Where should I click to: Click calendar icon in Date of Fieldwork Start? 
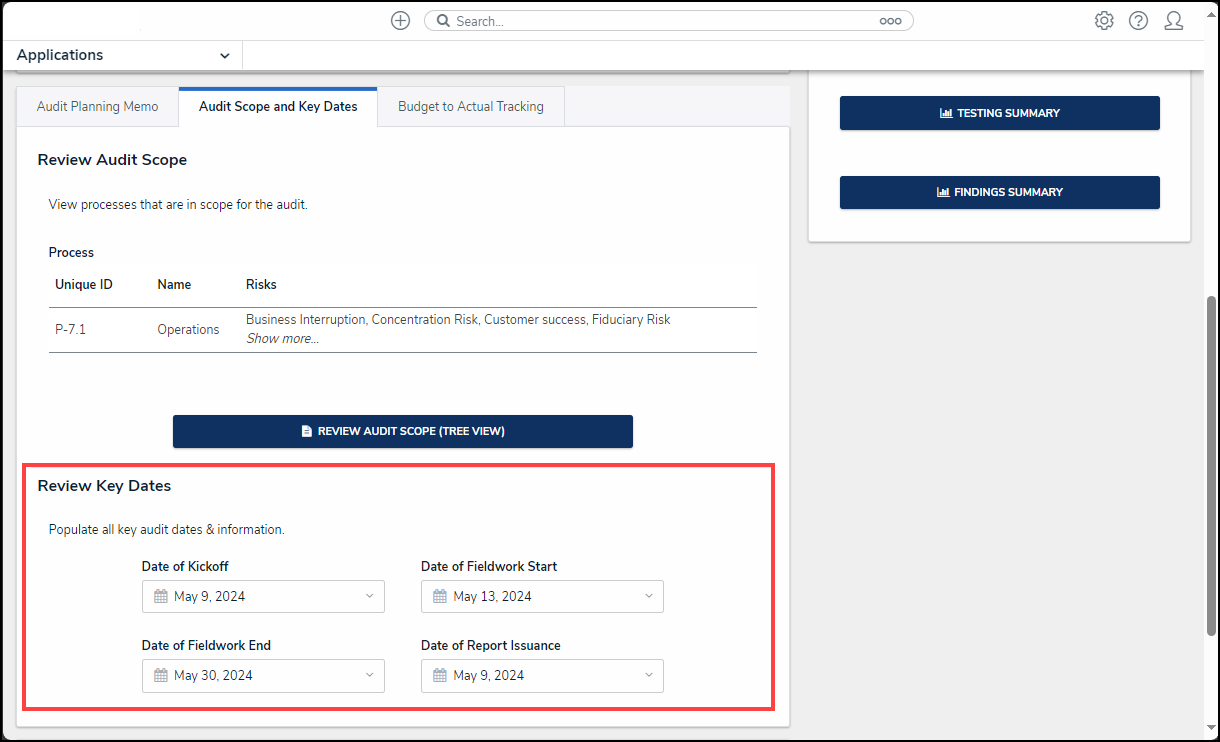(440, 596)
